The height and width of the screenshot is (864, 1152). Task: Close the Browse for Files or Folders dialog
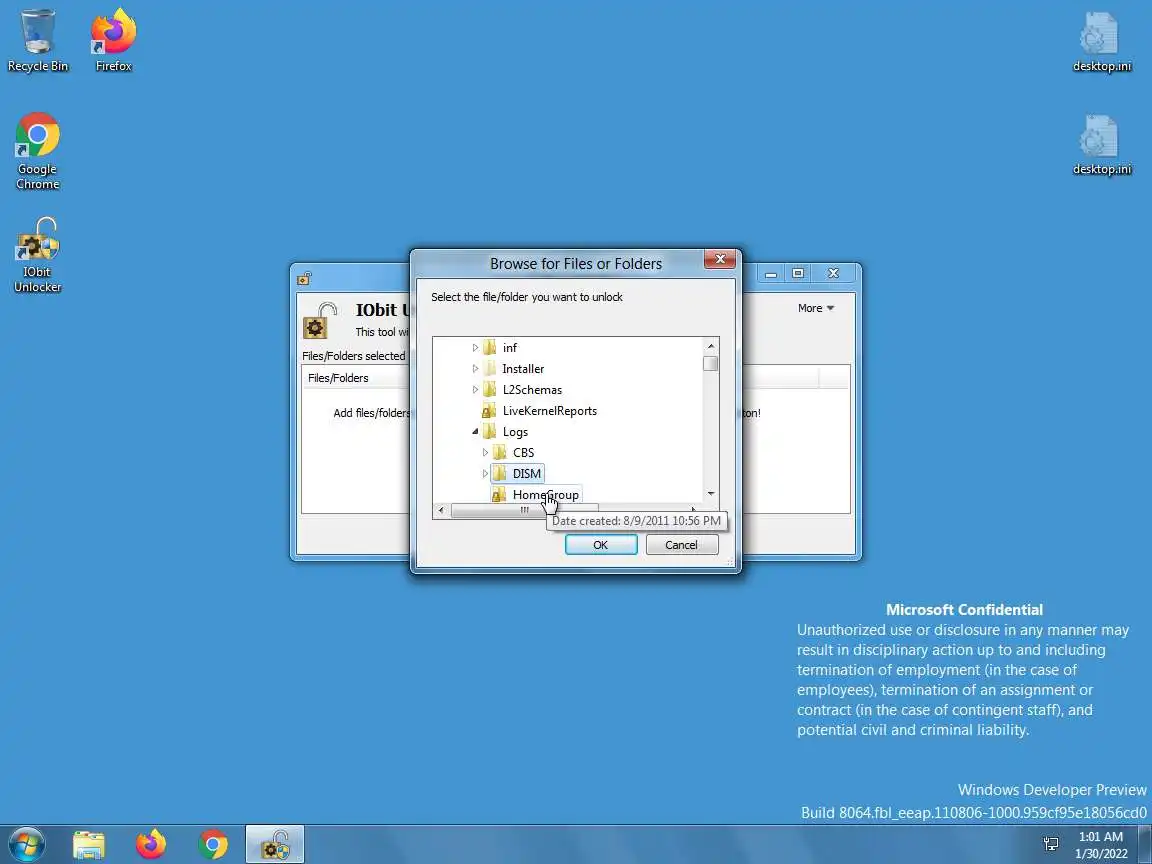click(720, 259)
